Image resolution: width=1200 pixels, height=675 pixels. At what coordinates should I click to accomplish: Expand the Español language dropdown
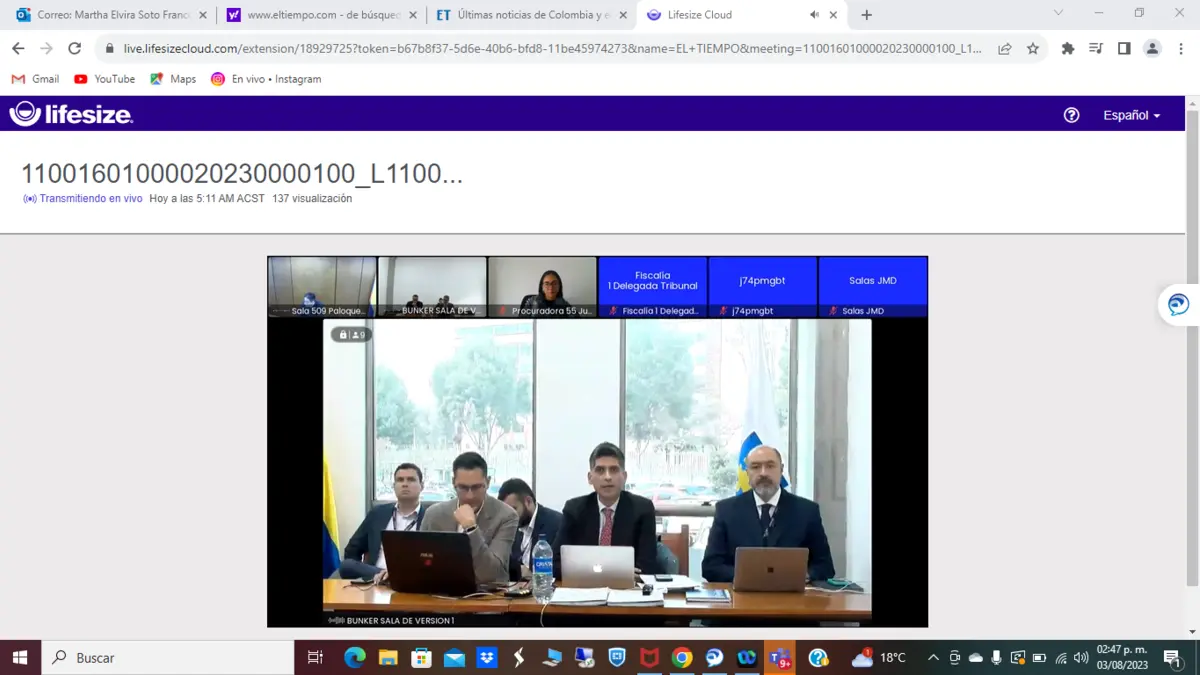click(x=1131, y=115)
